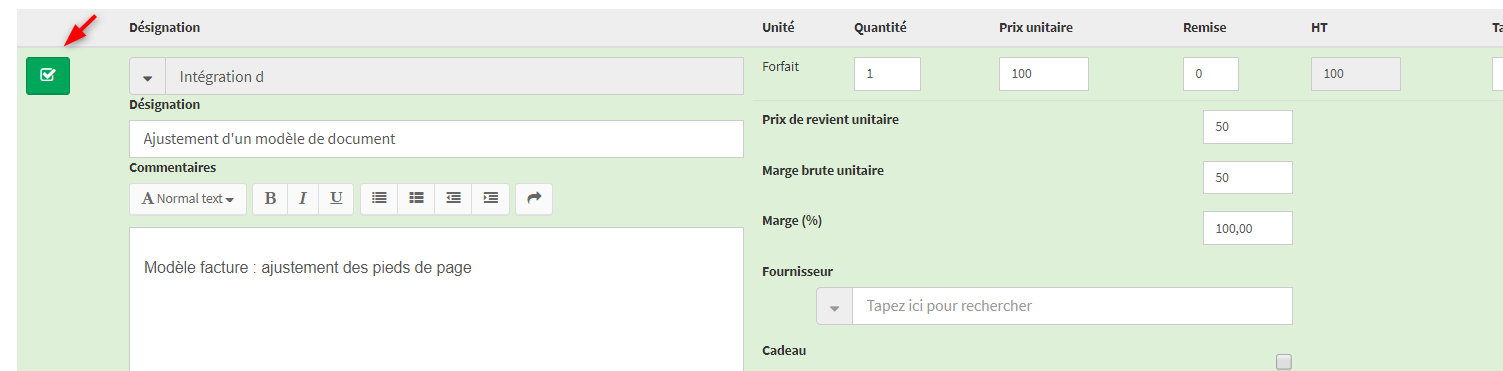Click the Prix de revient unitaire field
This screenshot has height=371, width=1503.
pos(1248,127)
